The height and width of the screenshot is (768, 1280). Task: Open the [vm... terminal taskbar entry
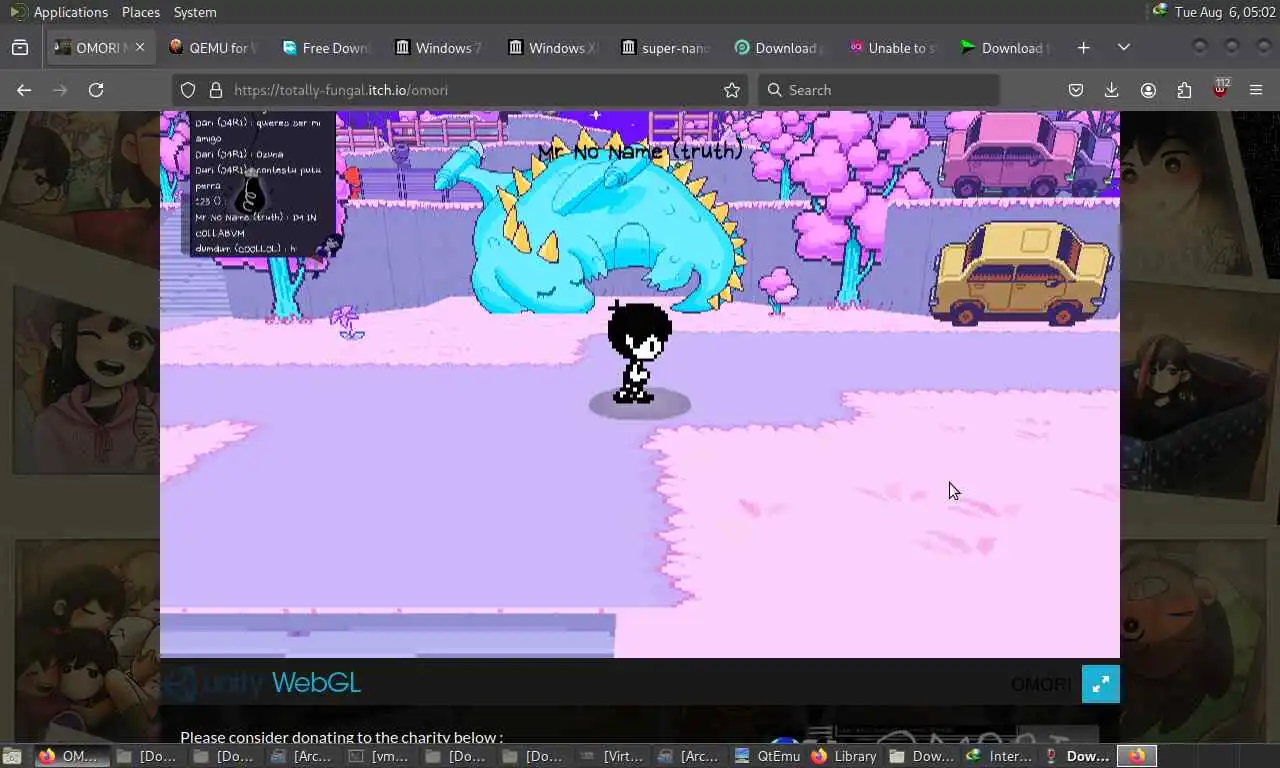click(381, 756)
